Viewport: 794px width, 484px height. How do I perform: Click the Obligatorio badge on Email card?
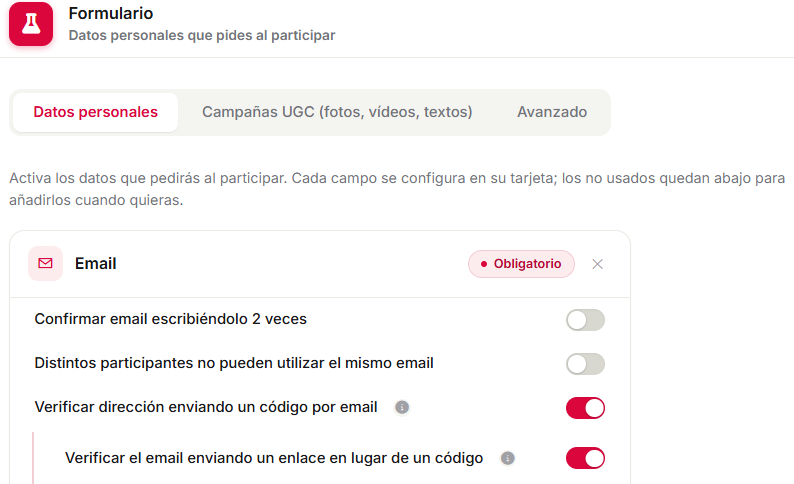click(521, 264)
